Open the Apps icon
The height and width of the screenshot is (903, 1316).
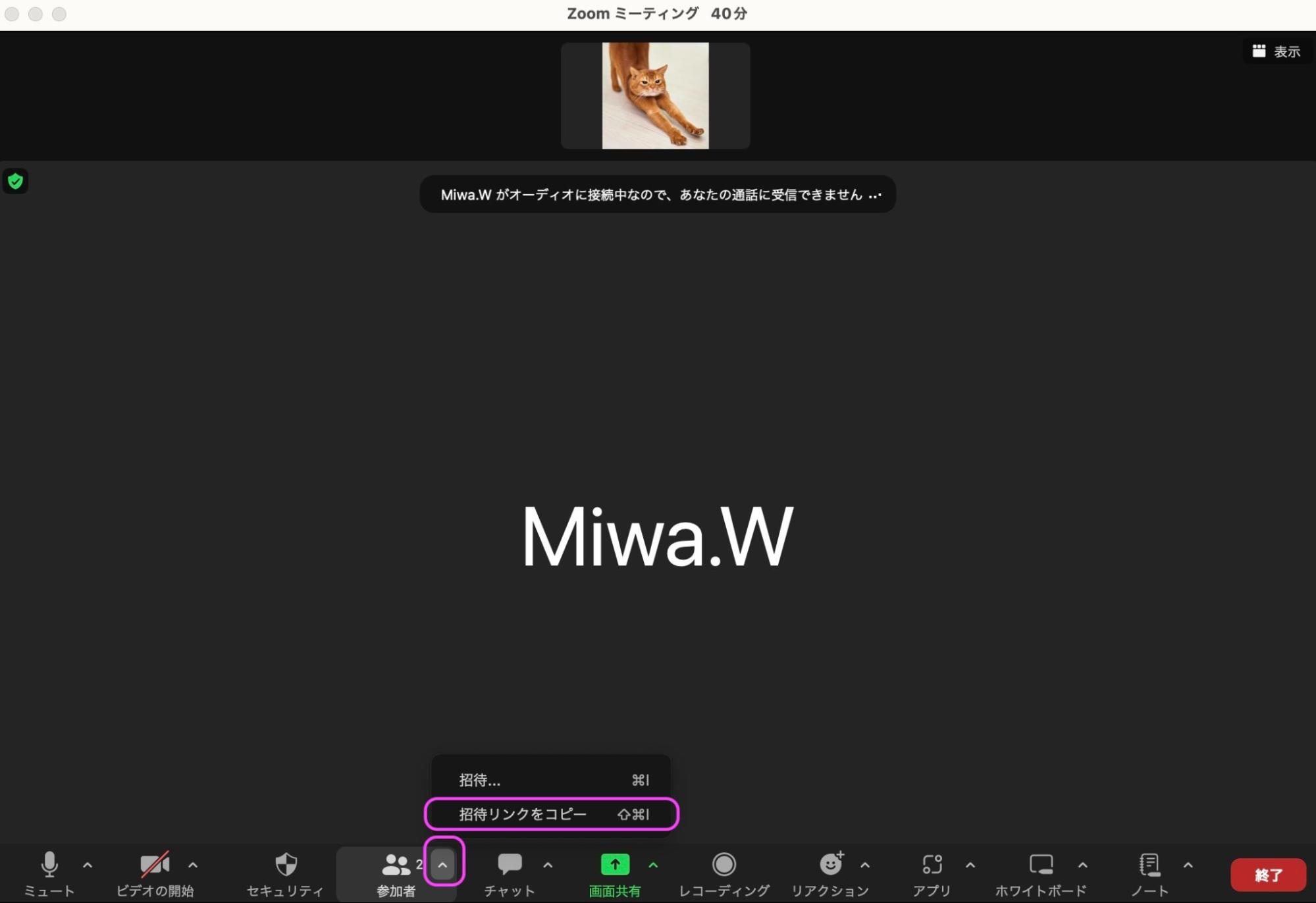(x=932, y=864)
